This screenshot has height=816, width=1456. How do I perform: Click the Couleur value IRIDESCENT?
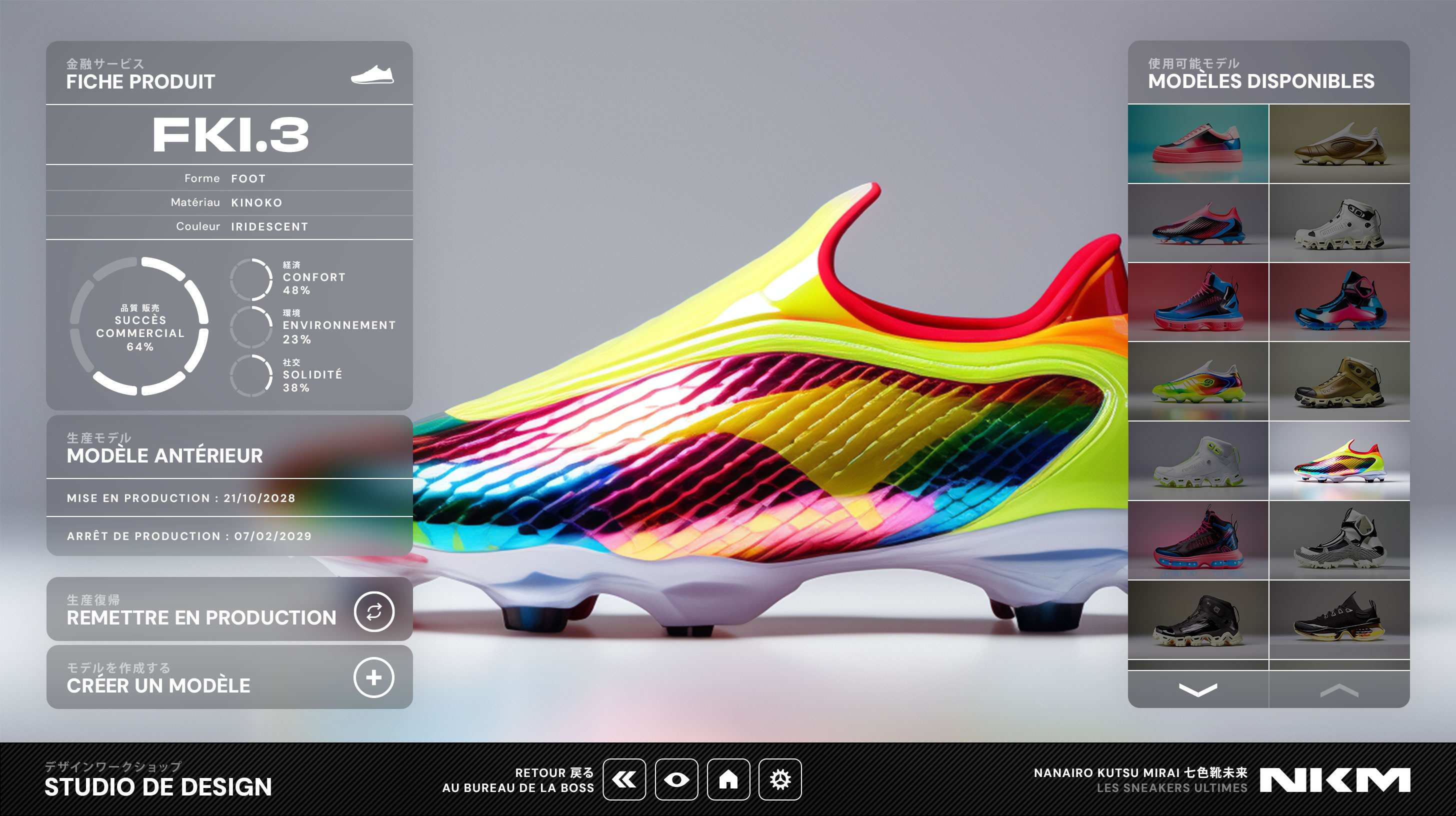pyautogui.click(x=269, y=226)
